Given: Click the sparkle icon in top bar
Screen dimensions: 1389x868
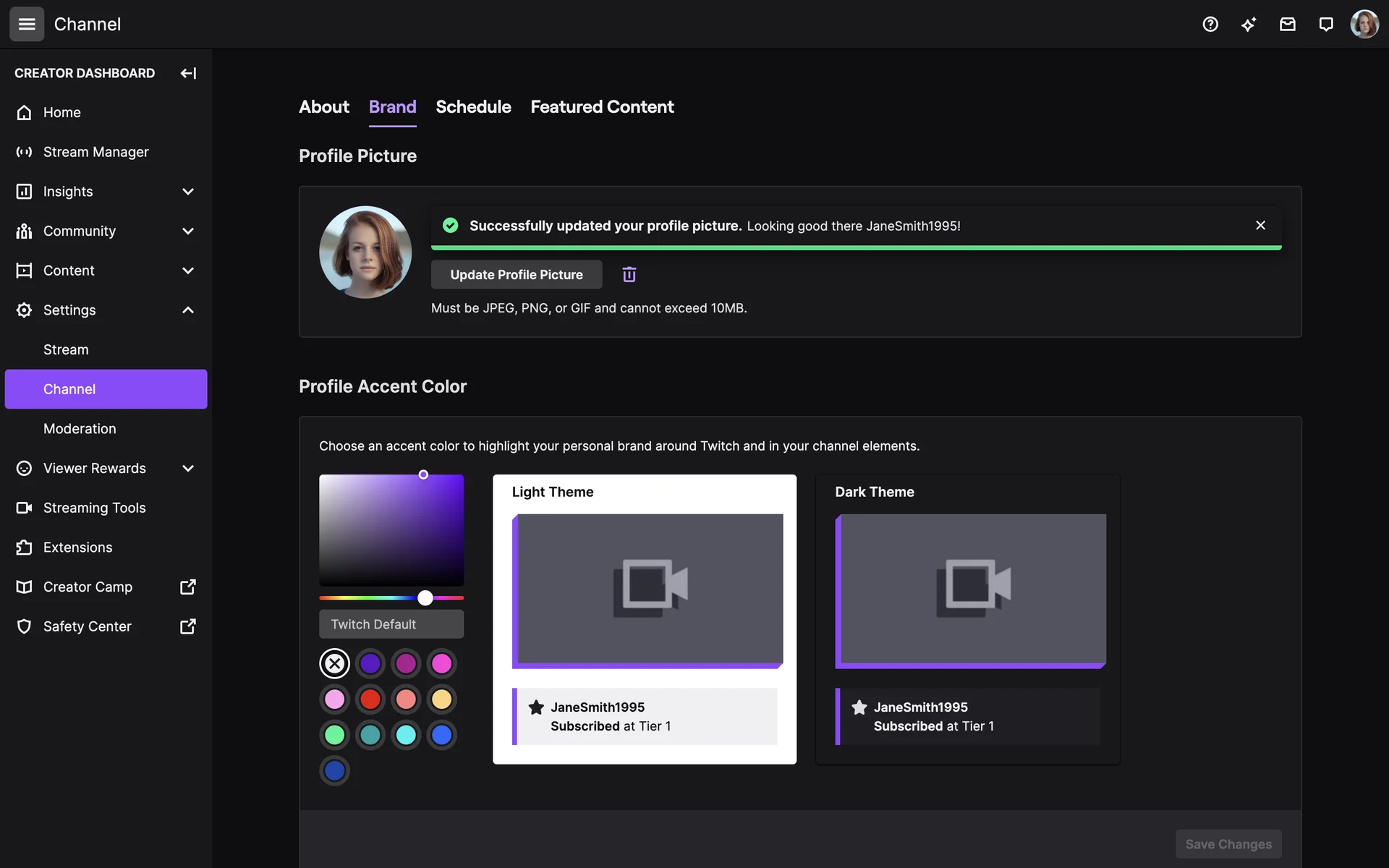Looking at the screenshot, I should [x=1249, y=25].
